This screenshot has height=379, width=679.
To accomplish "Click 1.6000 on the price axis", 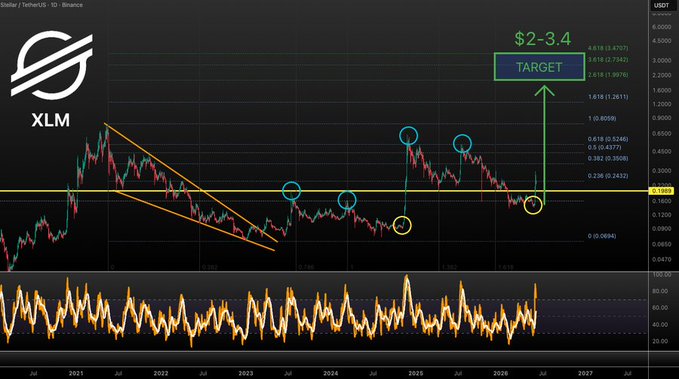I will 661,91.
